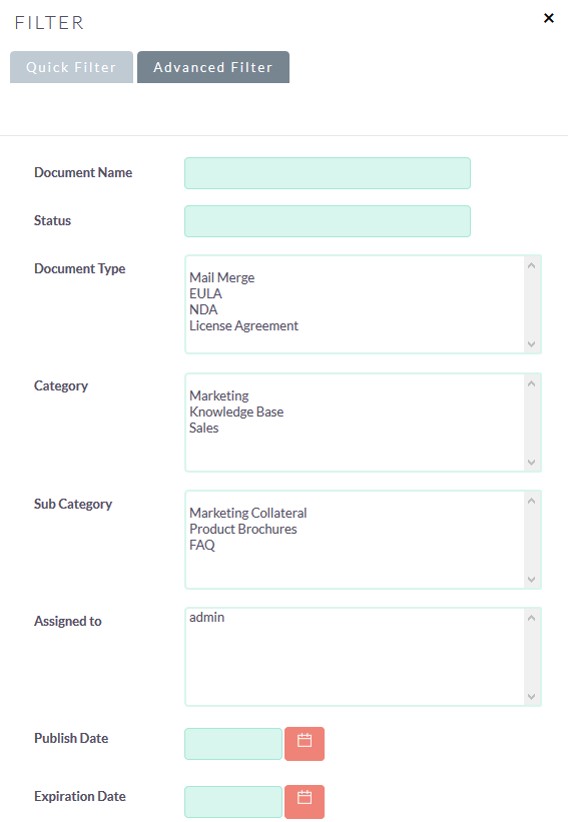The height and width of the screenshot is (822, 568).
Task: Choose NDA in Document Type list
Action: tap(203, 309)
